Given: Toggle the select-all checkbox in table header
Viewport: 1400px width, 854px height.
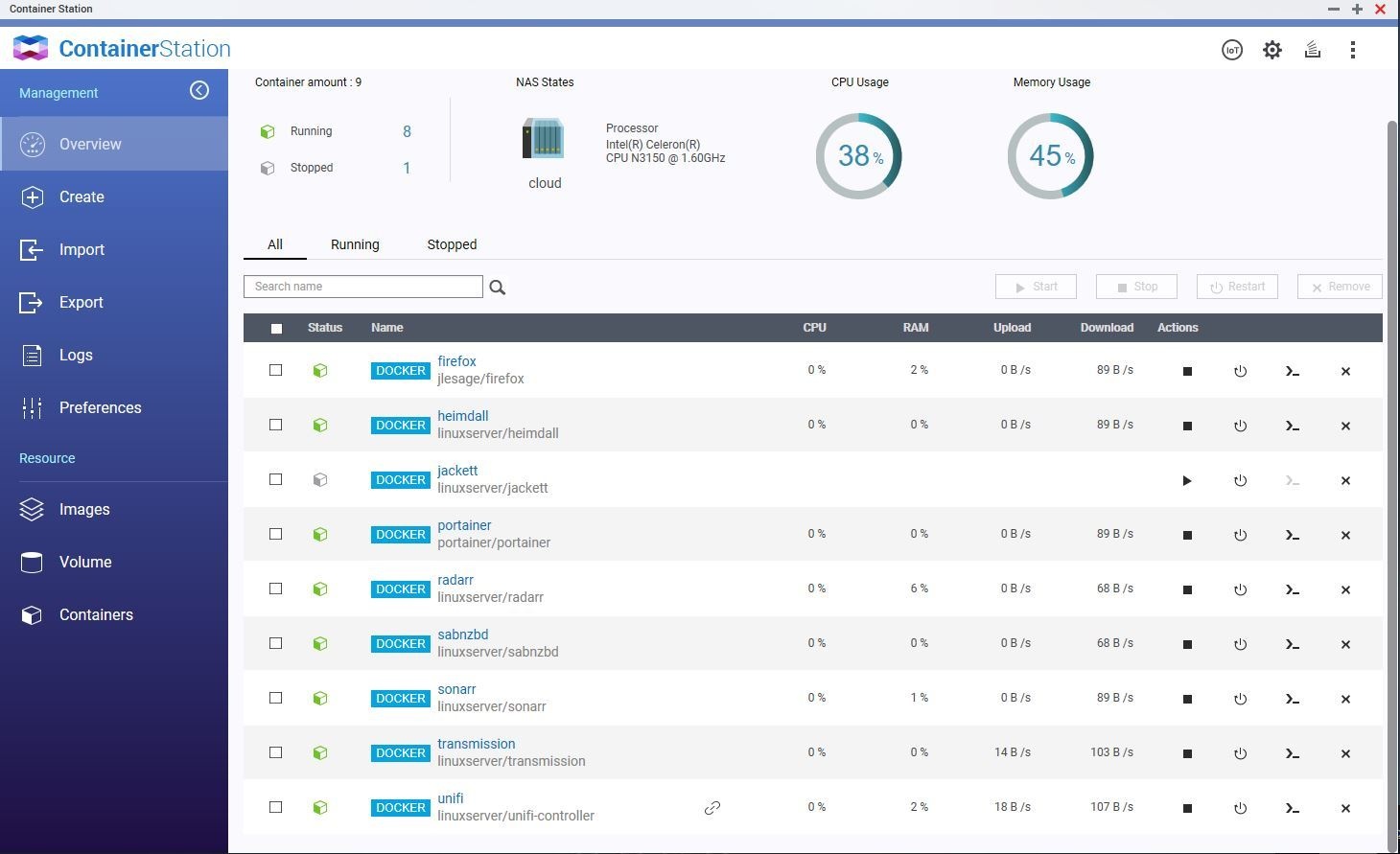Looking at the screenshot, I should pos(276,328).
